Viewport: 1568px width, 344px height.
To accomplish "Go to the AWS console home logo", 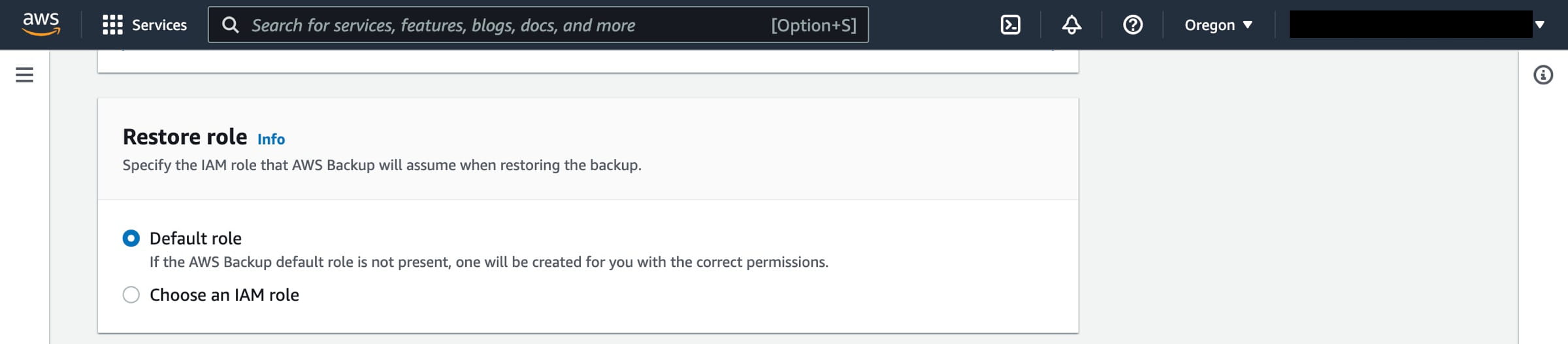I will [41, 24].
